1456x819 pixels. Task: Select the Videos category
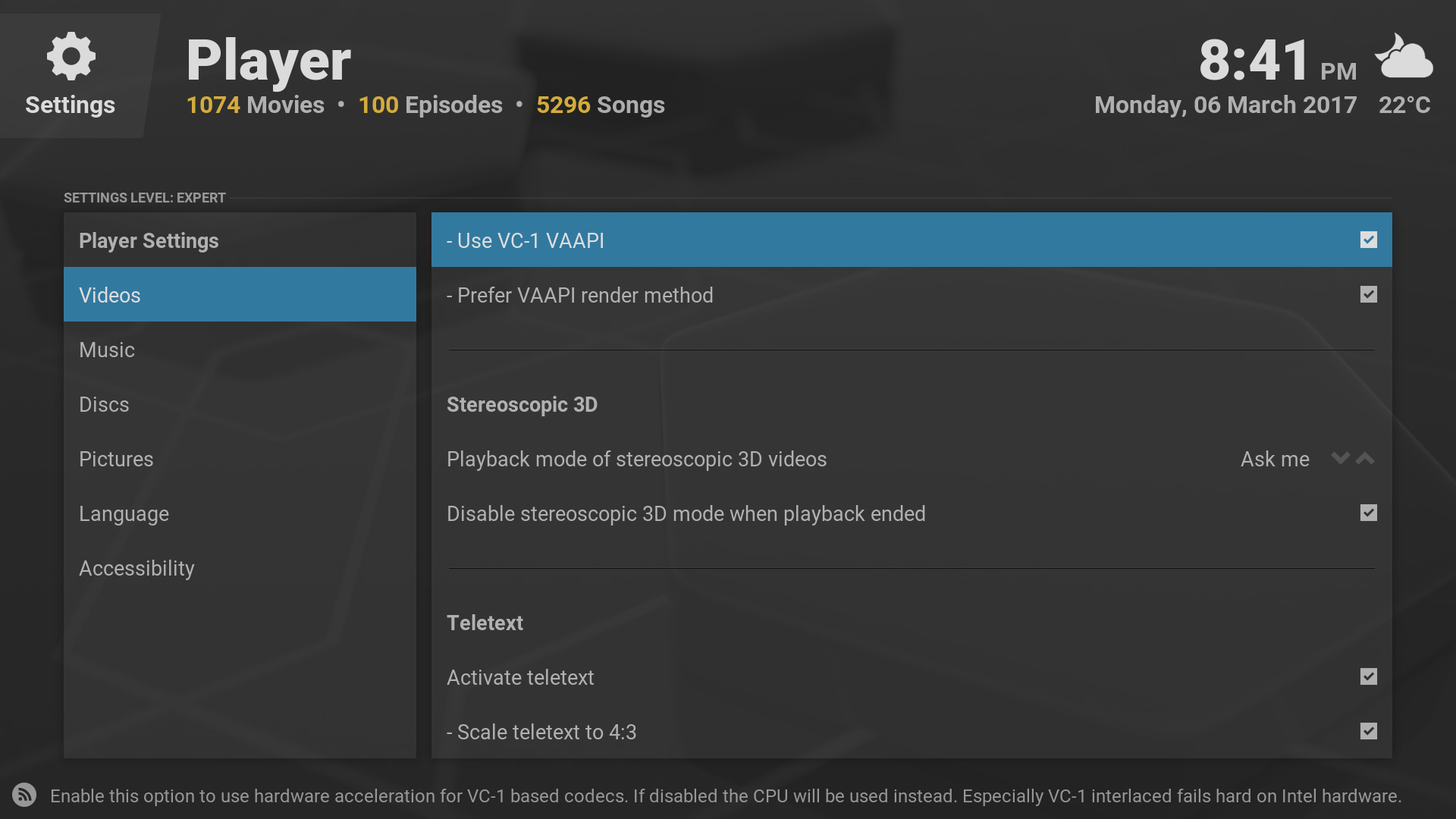pyautogui.click(x=110, y=295)
